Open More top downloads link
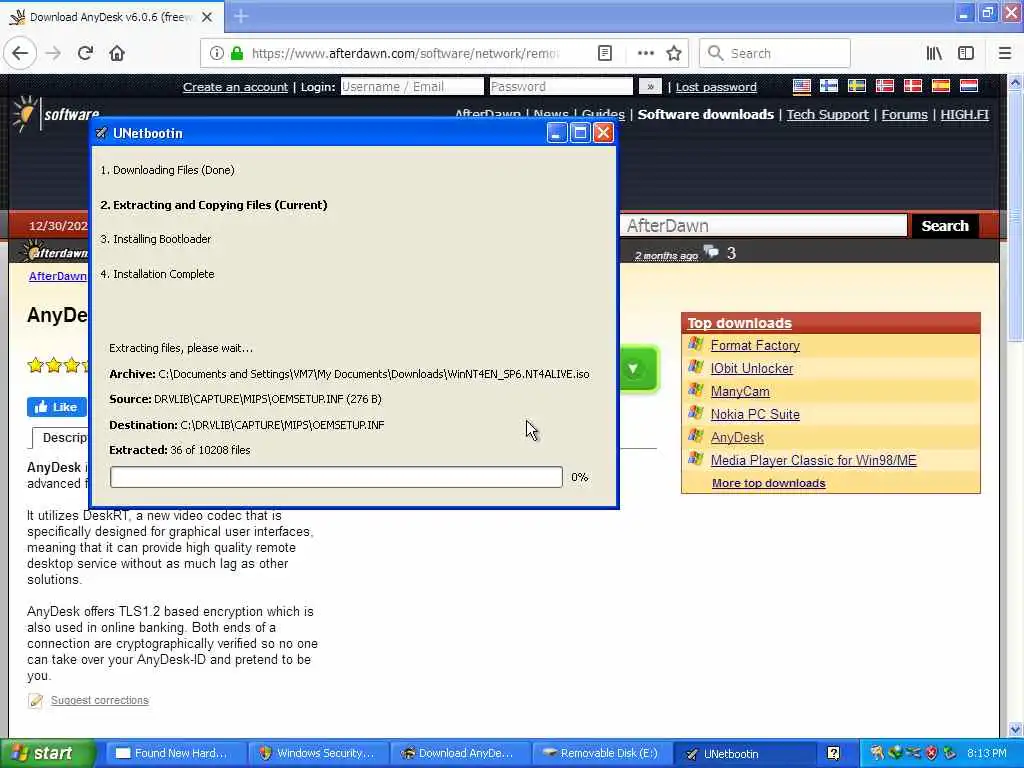Screen dimensions: 1024x768 tap(769, 483)
